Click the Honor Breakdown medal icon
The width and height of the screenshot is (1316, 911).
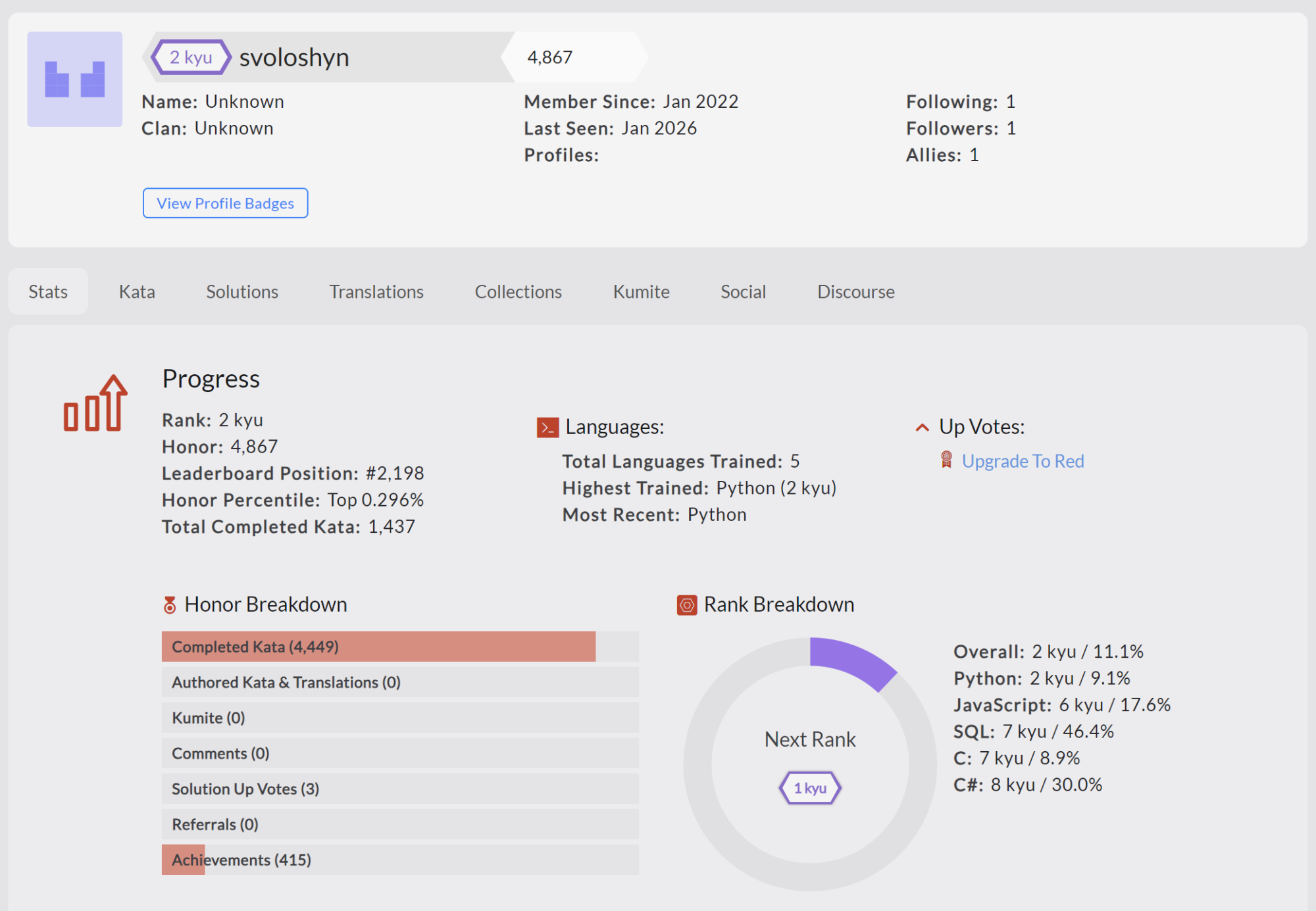click(170, 604)
